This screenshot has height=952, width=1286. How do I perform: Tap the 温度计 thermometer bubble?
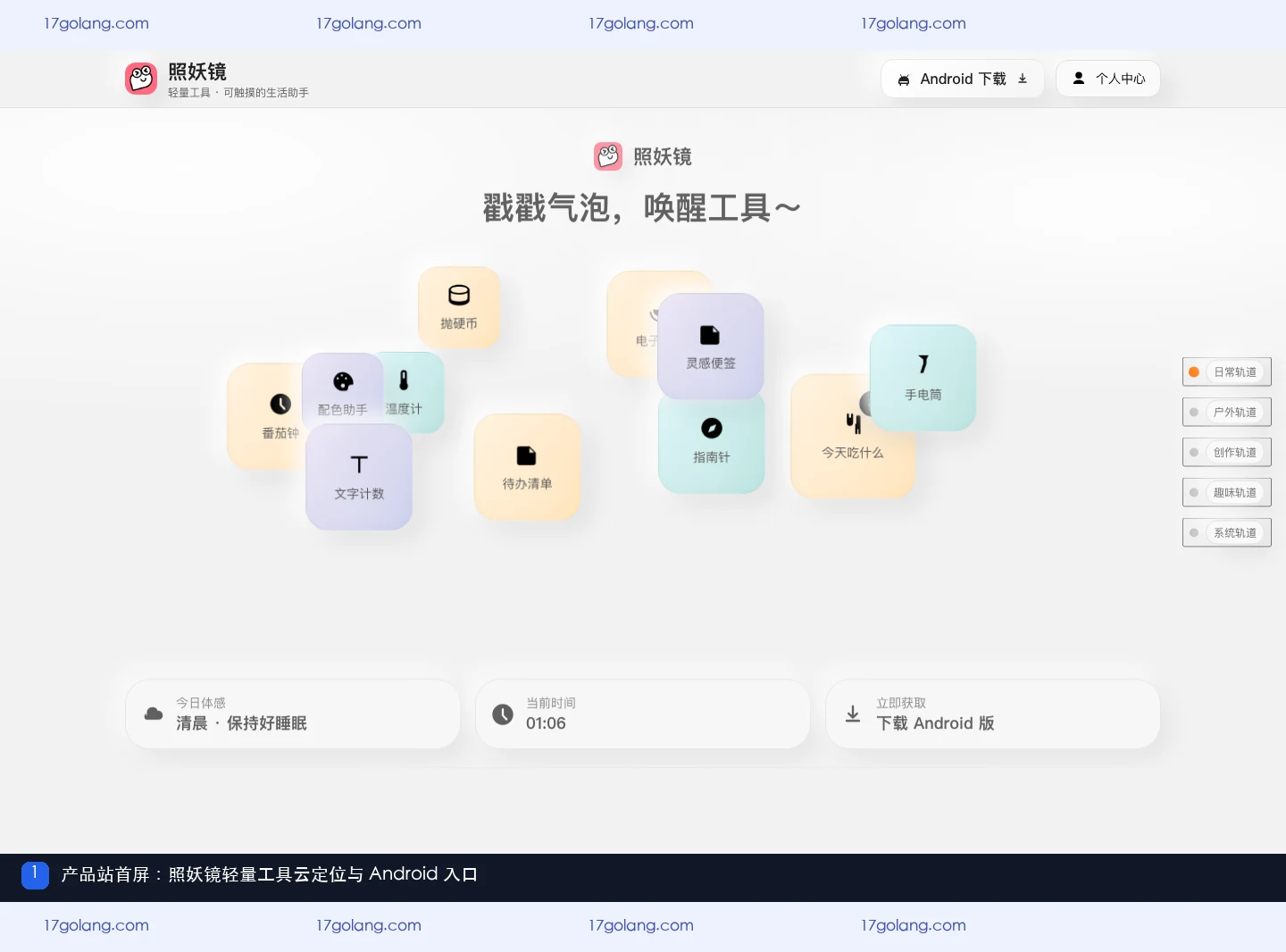point(414,392)
